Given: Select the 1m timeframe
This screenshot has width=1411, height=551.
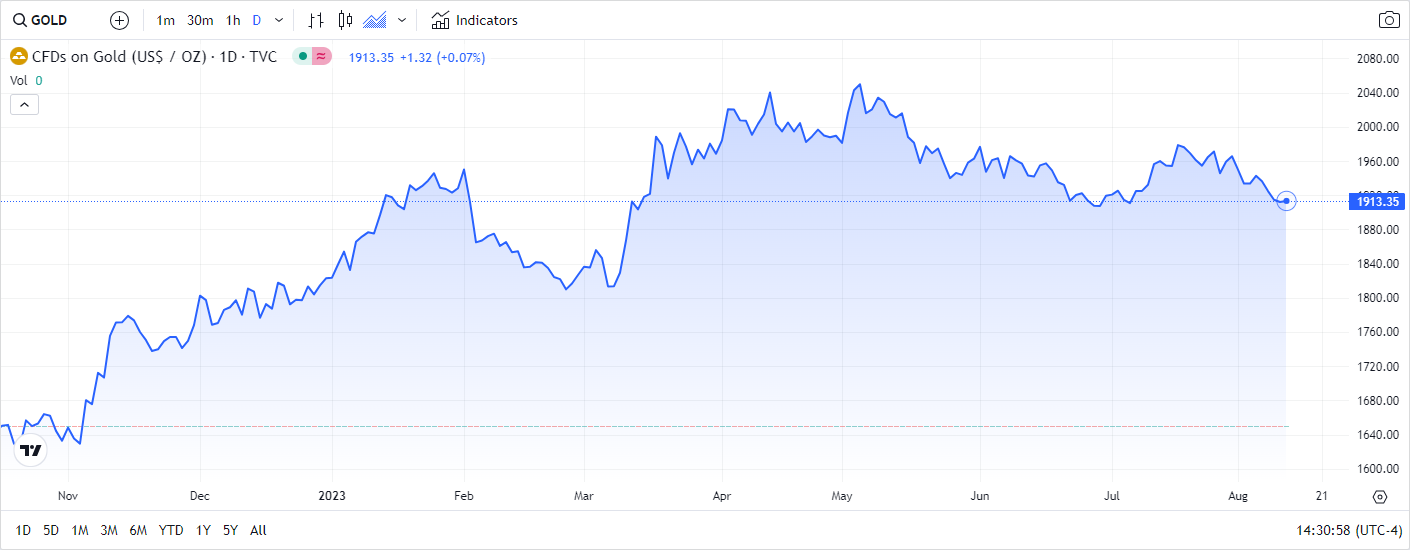Looking at the screenshot, I should [166, 20].
